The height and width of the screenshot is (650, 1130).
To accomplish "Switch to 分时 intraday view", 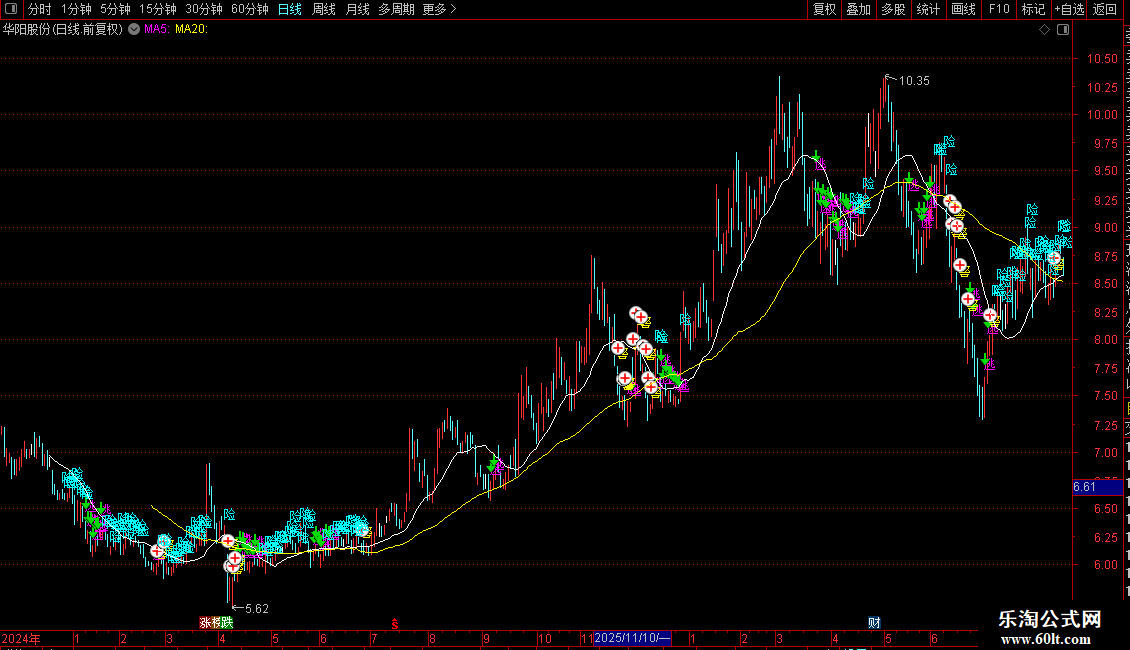I will [40, 9].
